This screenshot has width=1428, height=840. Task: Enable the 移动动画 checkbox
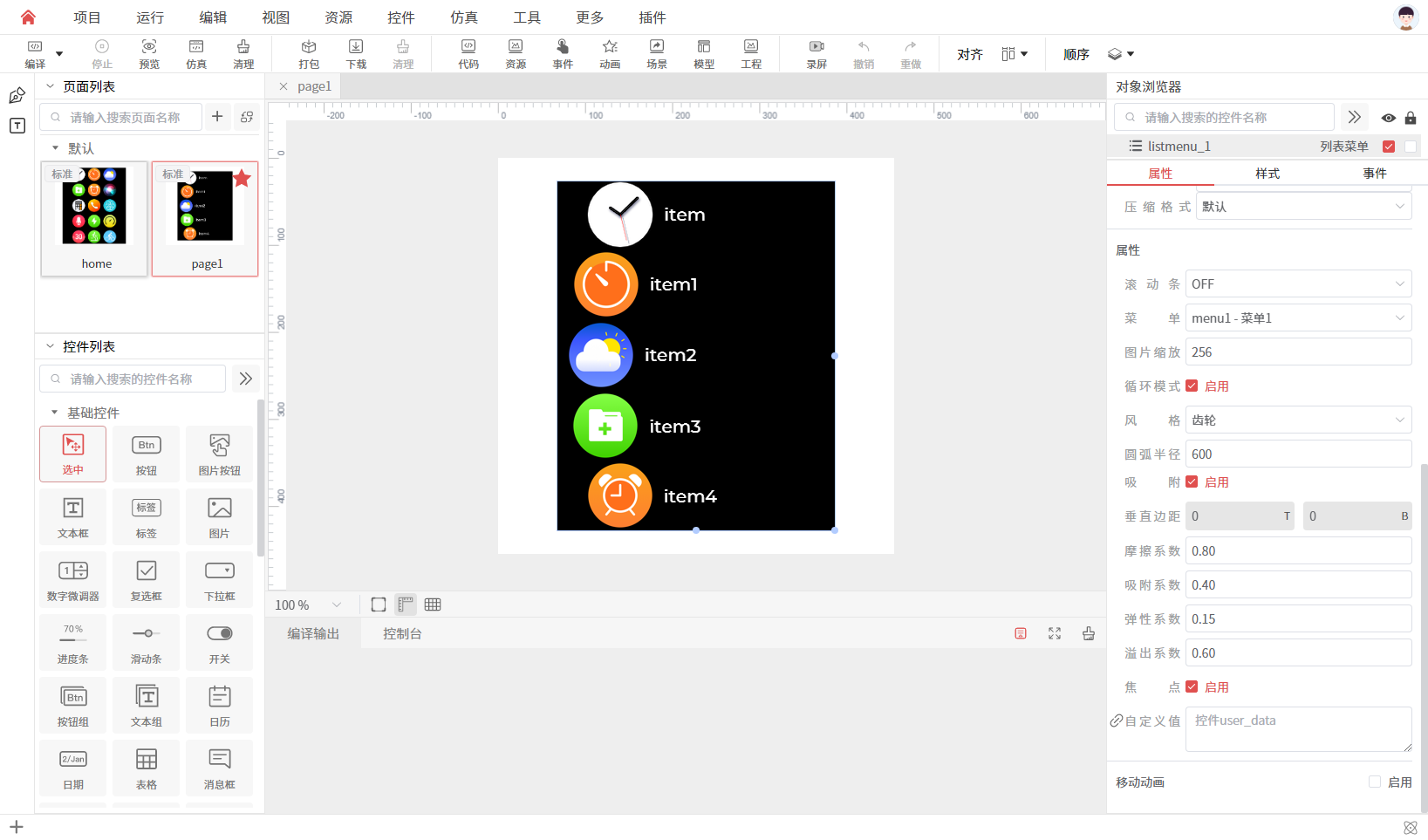tap(1375, 782)
